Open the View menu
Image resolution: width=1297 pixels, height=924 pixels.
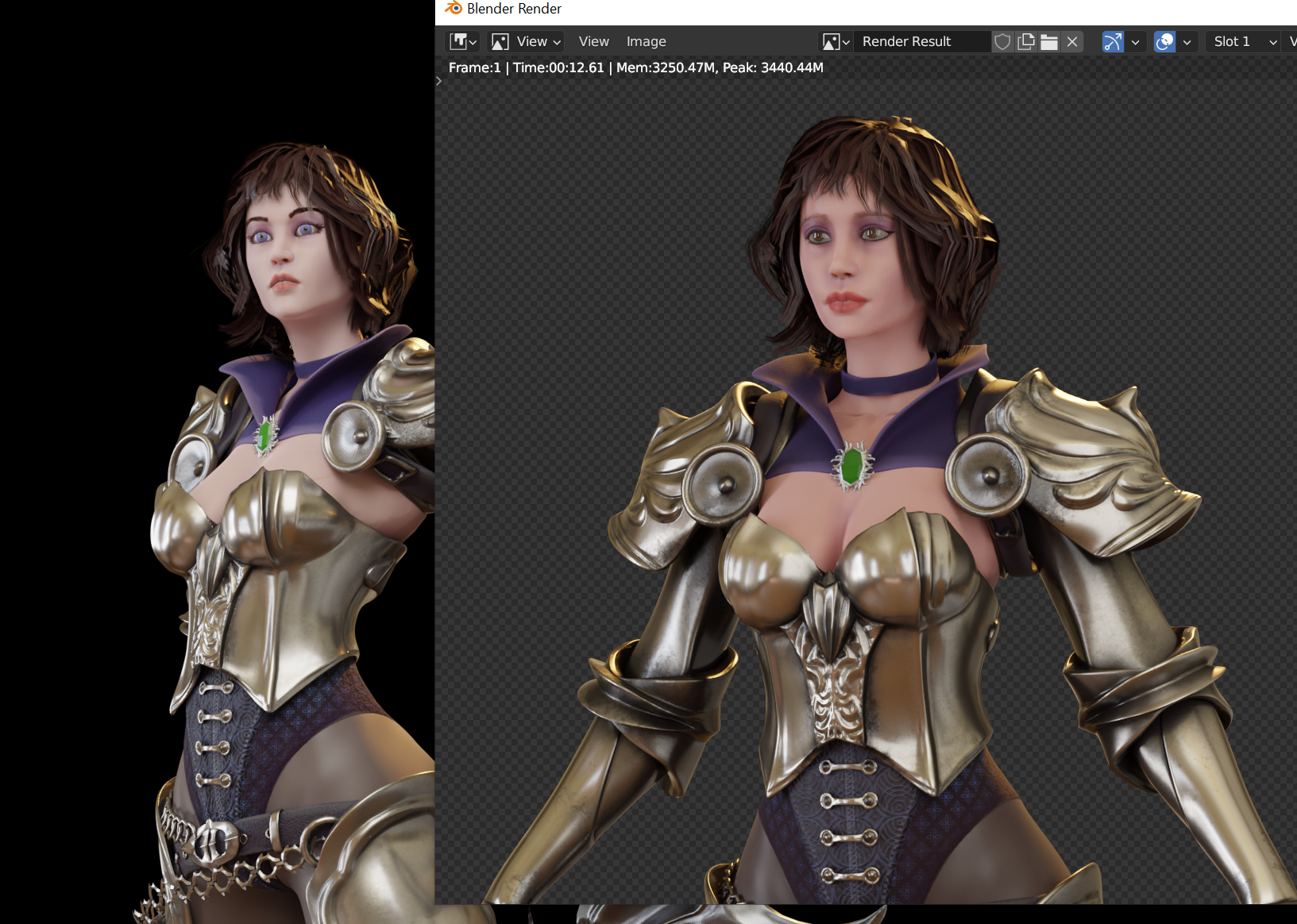tap(593, 41)
